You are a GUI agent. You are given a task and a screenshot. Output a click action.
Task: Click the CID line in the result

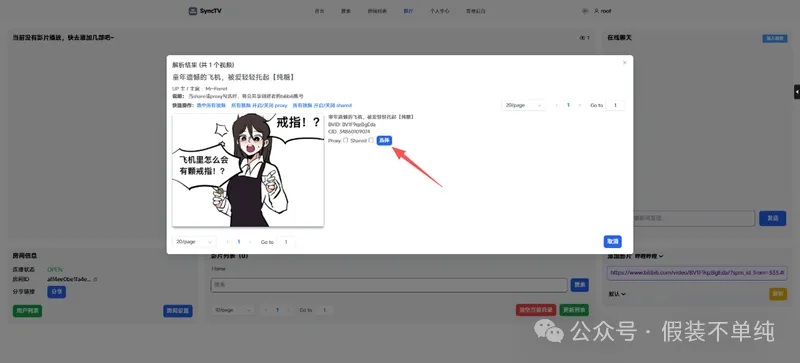(349, 132)
